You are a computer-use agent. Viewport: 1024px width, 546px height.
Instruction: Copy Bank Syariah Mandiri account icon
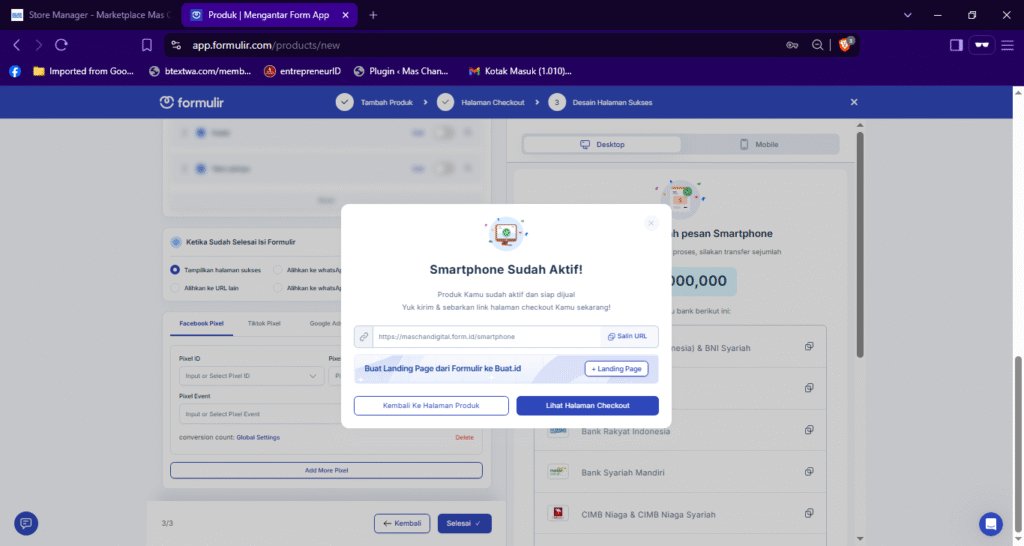coord(808,472)
